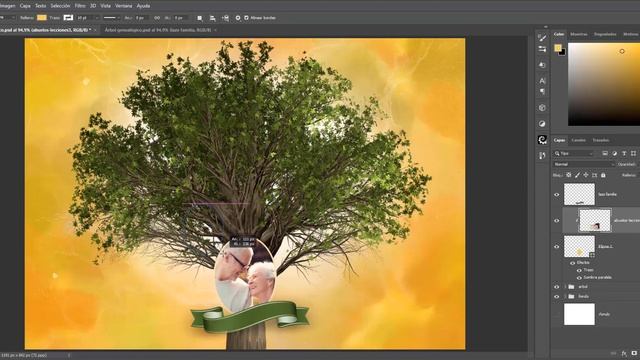Hide the Elipse layer

pos(556,247)
